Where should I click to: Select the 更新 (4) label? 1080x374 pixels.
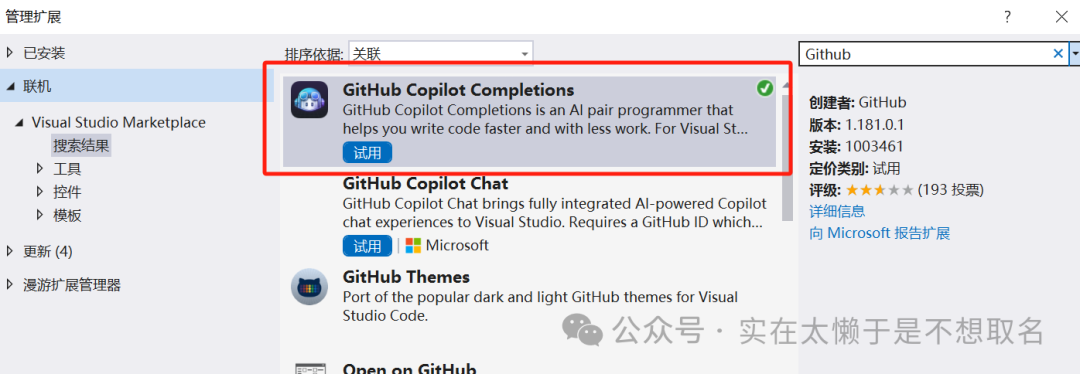click(48, 251)
